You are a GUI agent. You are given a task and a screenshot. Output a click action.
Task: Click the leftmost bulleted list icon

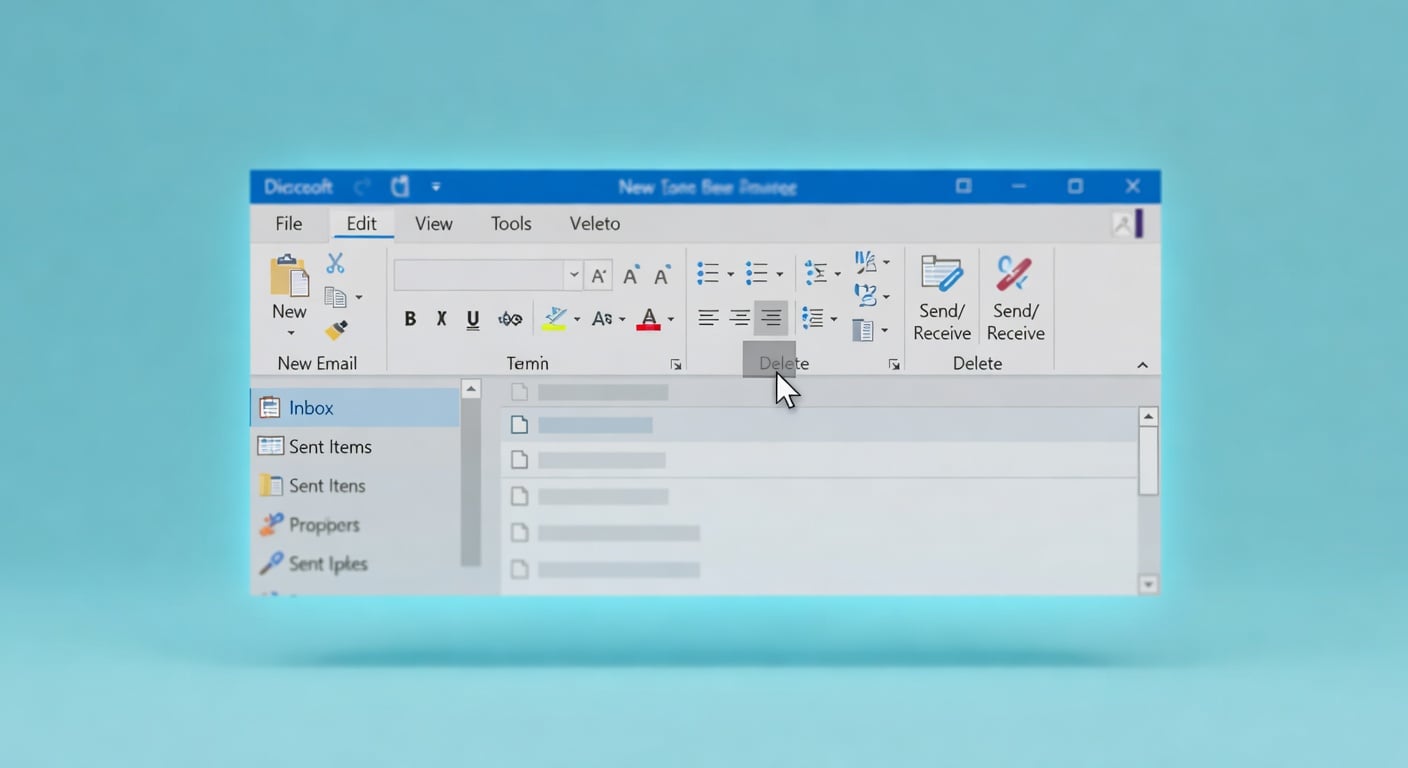click(708, 273)
